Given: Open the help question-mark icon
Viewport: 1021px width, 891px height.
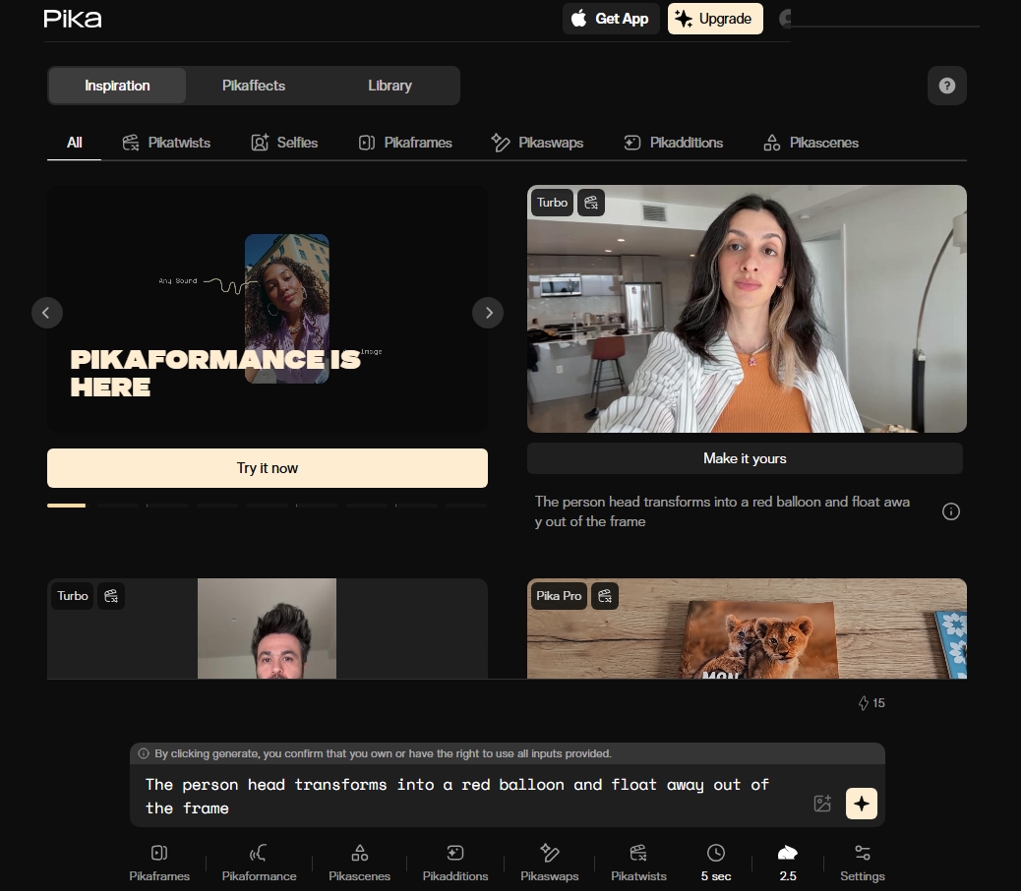Looking at the screenshot, I should tap(947, 85).
